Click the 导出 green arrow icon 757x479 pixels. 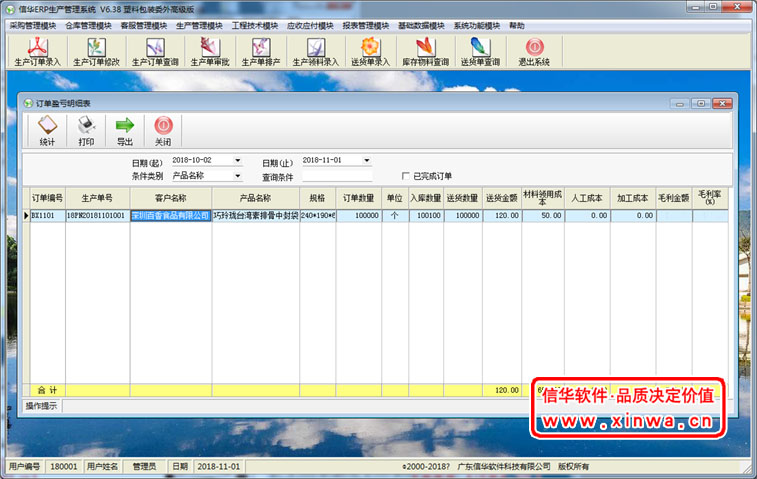pos(125,131)
